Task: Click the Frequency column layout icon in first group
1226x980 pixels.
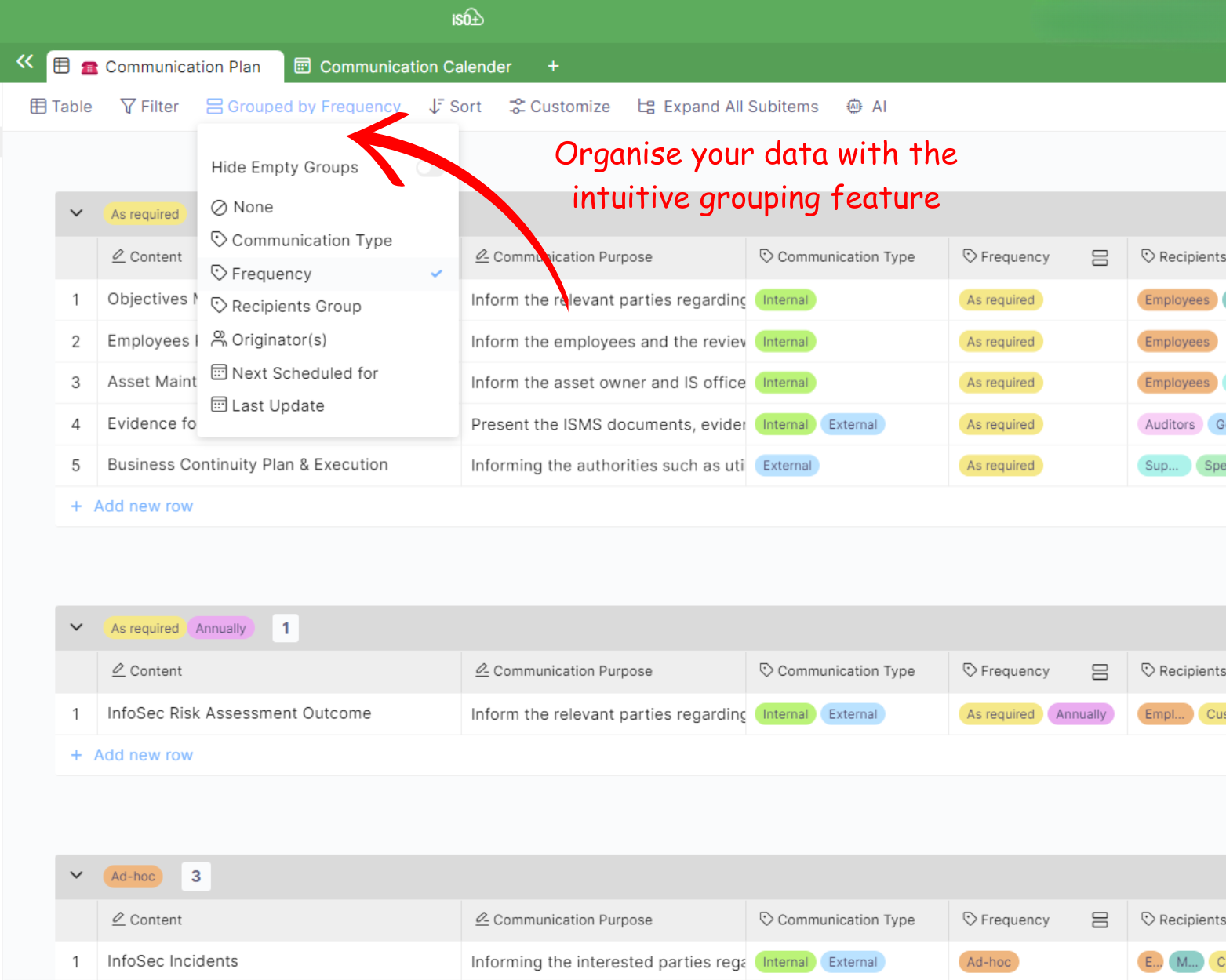Action: coord(1100,258)
